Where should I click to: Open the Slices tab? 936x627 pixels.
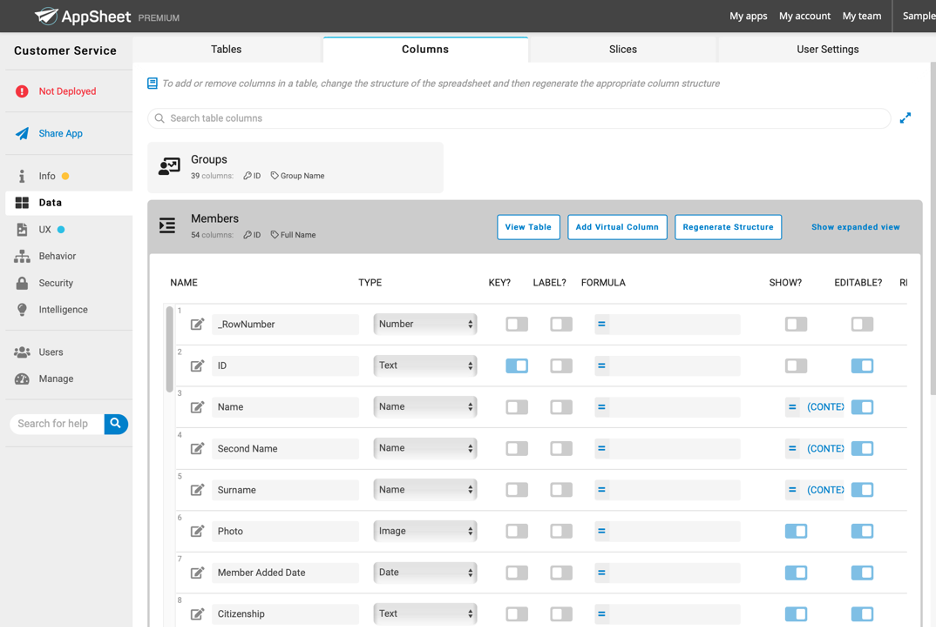click(x=623, y=50)
